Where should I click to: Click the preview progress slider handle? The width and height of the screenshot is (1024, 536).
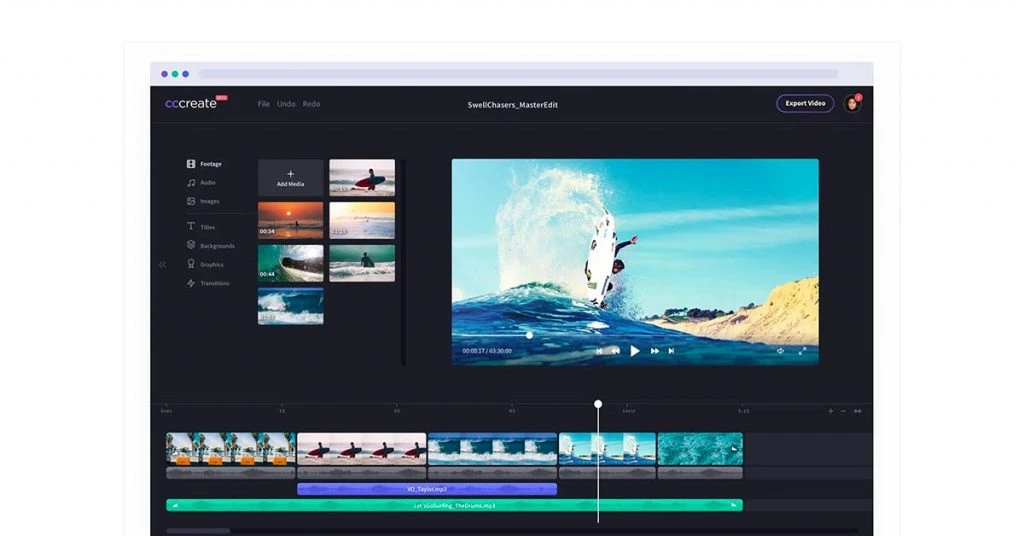tap(530, 336)
